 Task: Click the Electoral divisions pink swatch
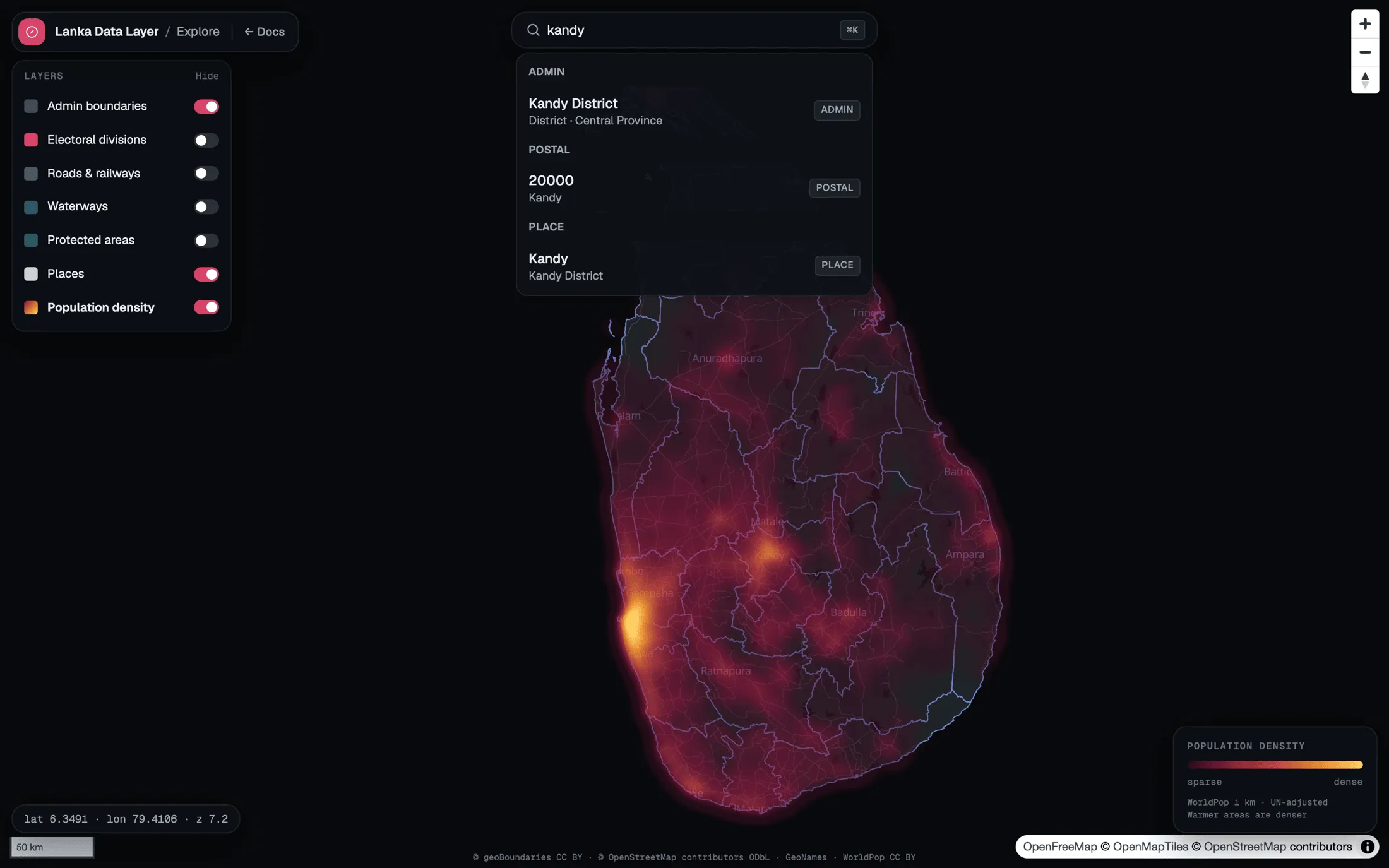click(31, 140)
